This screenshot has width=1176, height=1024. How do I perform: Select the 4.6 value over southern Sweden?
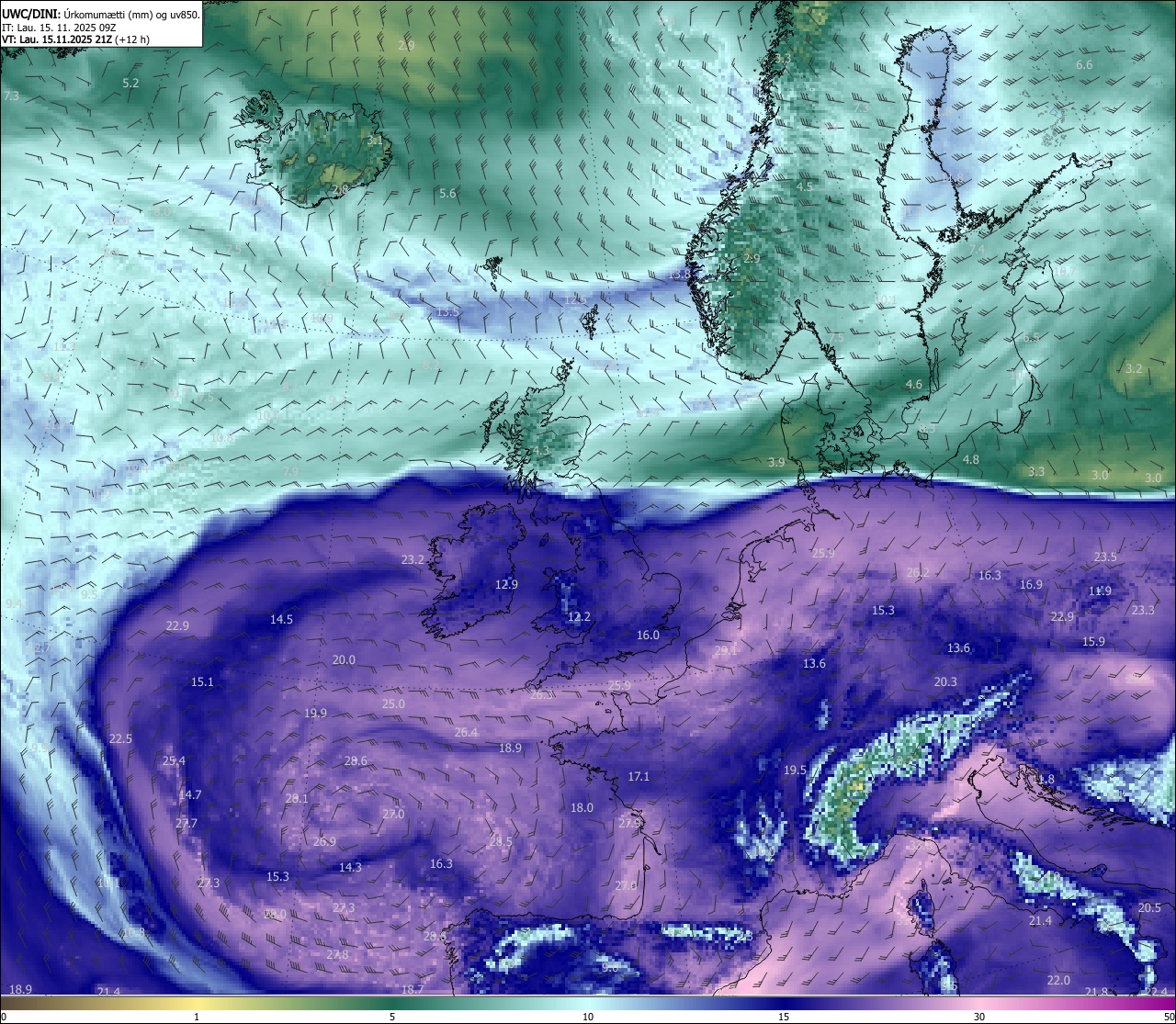pos(913,385)
